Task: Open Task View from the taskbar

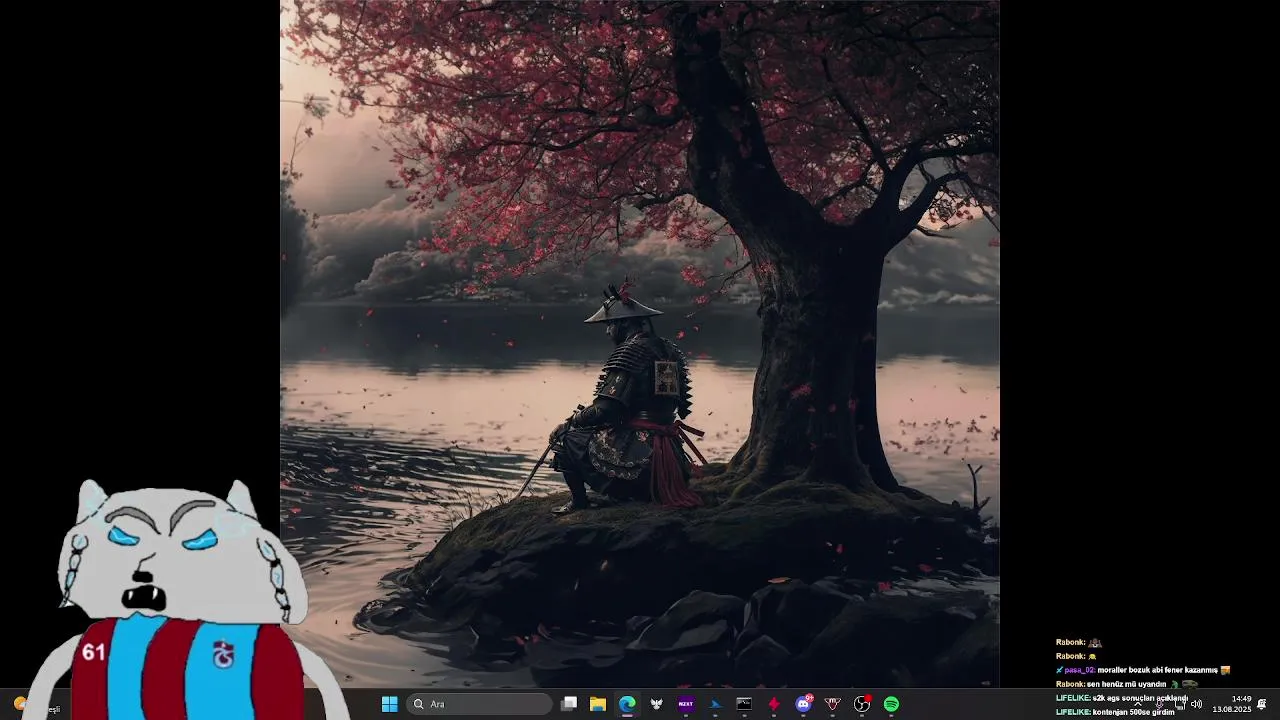Action: pyautogui.click(x=569, y=704)
